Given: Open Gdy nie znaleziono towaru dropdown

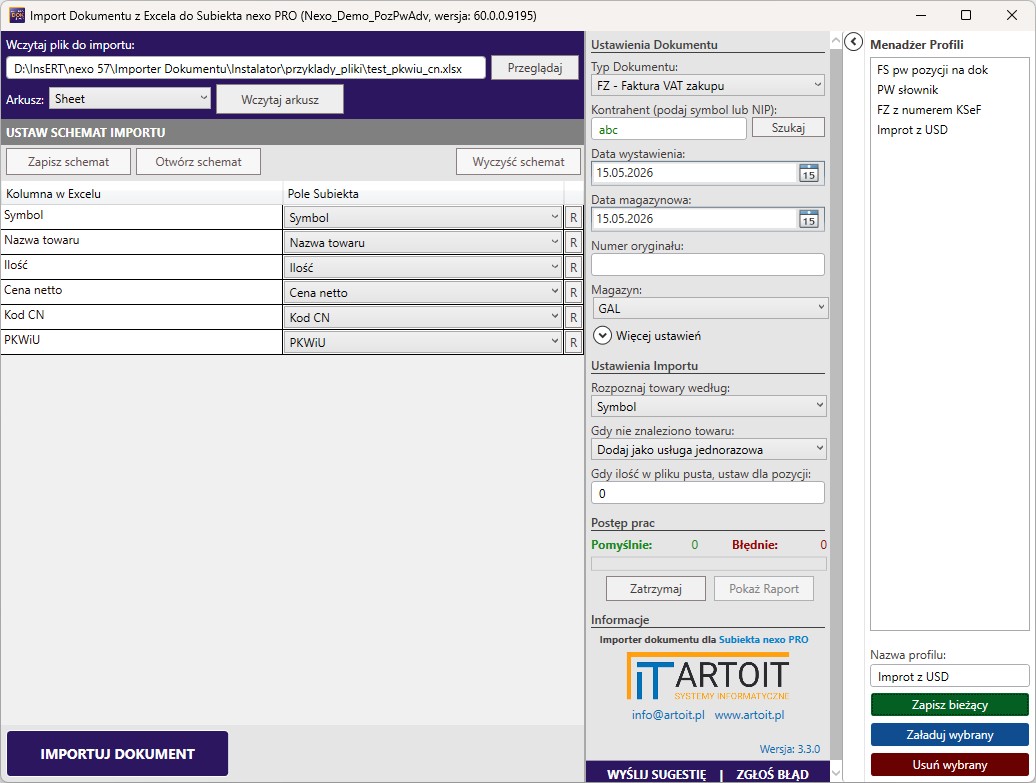Looking at the screenshot, I should (x=708, y=449).
